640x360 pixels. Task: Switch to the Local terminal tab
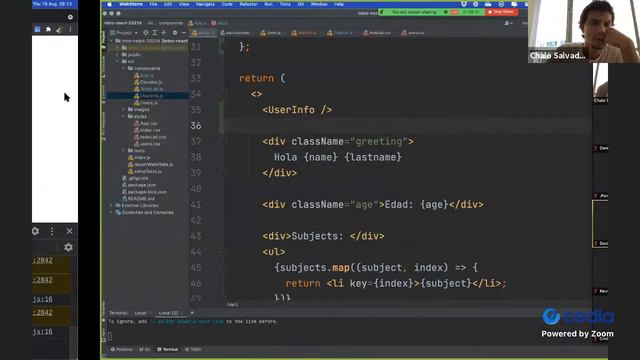click(140, 313)
